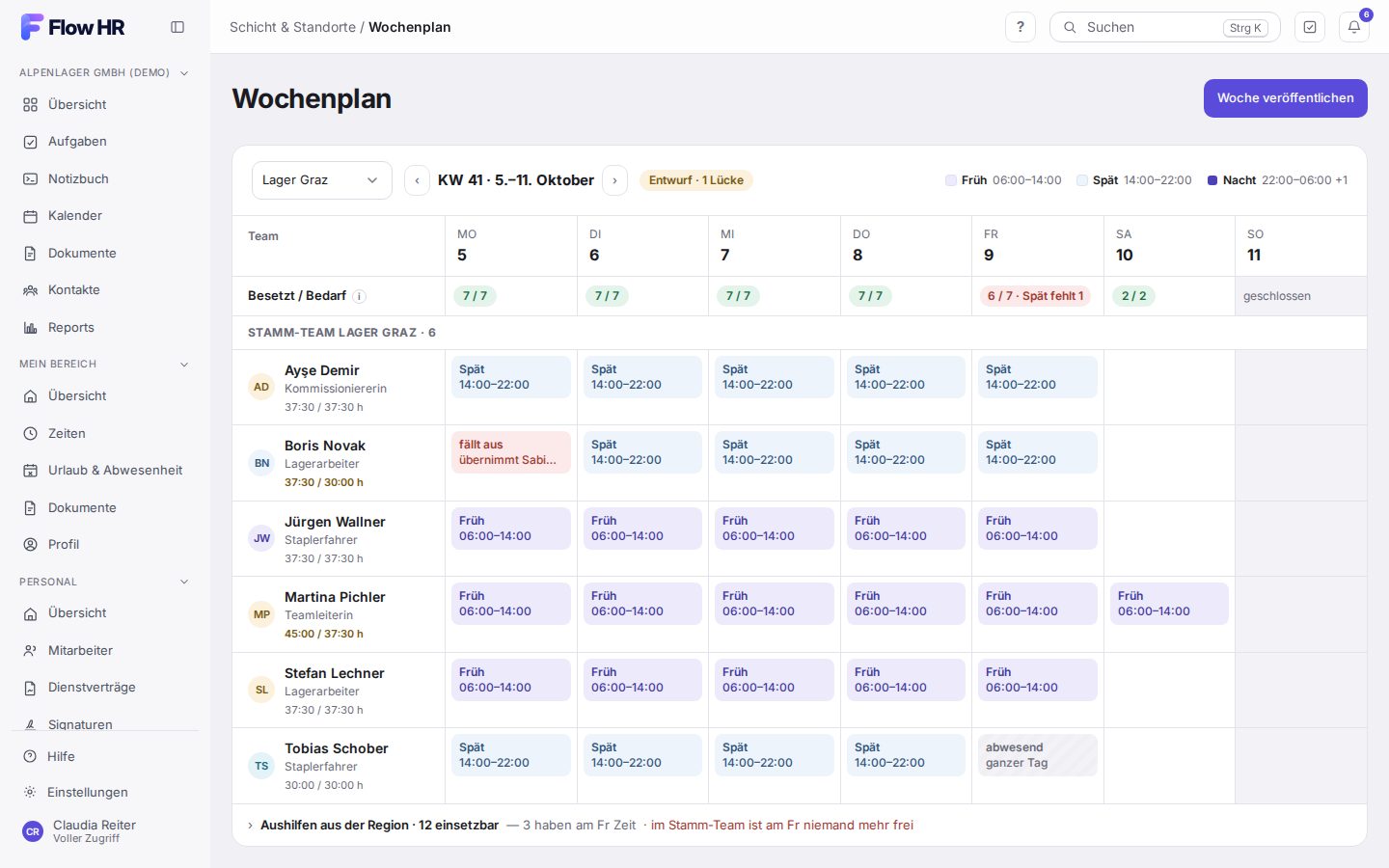Image resolution: width=1389 pixels, height=868 pixels.
Task: Collapse the Mein Bereich section
Action: pos(184,365)
